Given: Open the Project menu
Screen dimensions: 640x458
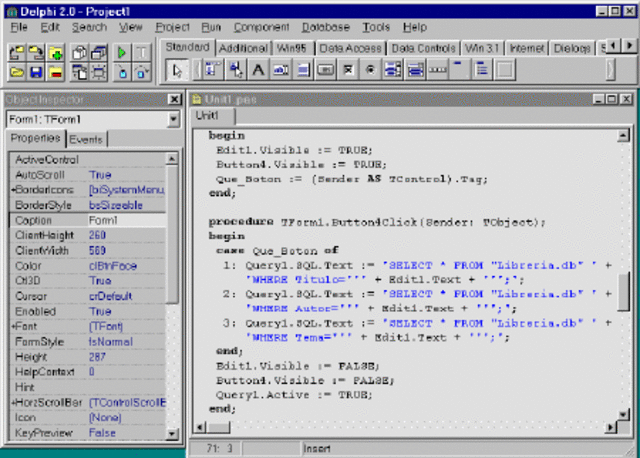Looking at the screenshot, I should 172,27.
